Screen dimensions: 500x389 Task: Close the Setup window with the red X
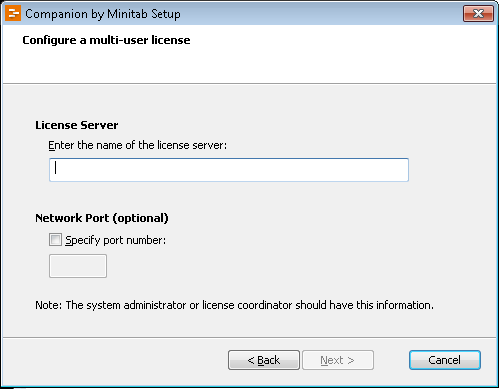click(x=478, y=14)
